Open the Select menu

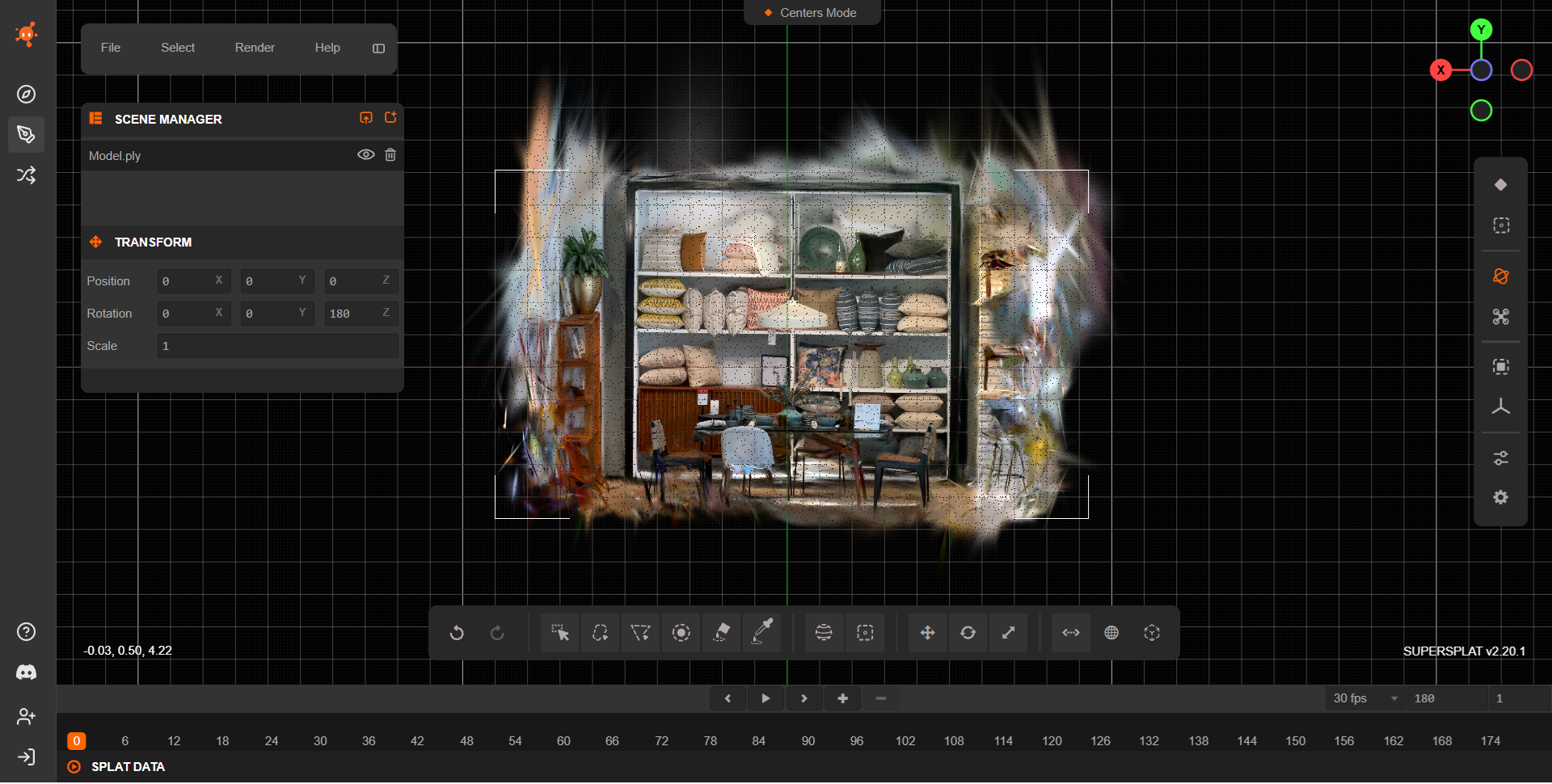(x=178, y=48)
